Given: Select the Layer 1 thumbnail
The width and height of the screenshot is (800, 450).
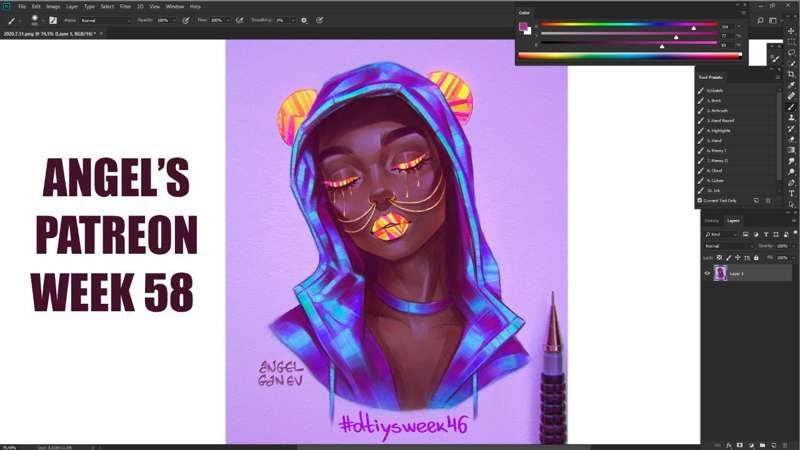Looking at the screenshot, I should 720,273.
